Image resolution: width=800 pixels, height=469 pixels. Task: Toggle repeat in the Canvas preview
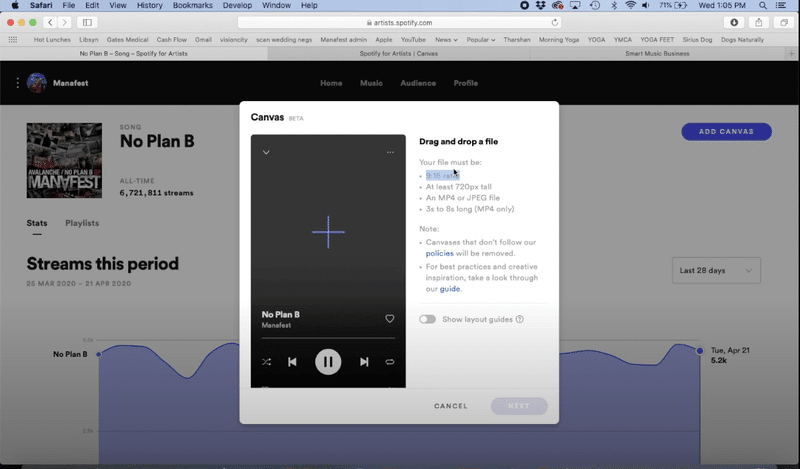[390, 362]
